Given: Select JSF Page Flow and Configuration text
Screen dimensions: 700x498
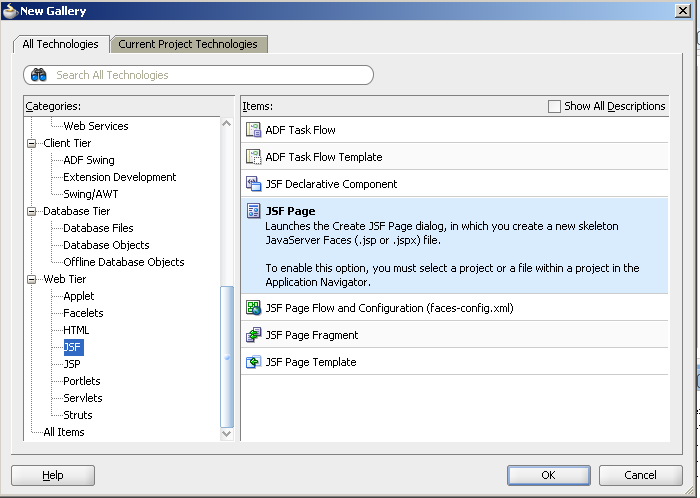Looking at the screenshot, I should point(389,308).
